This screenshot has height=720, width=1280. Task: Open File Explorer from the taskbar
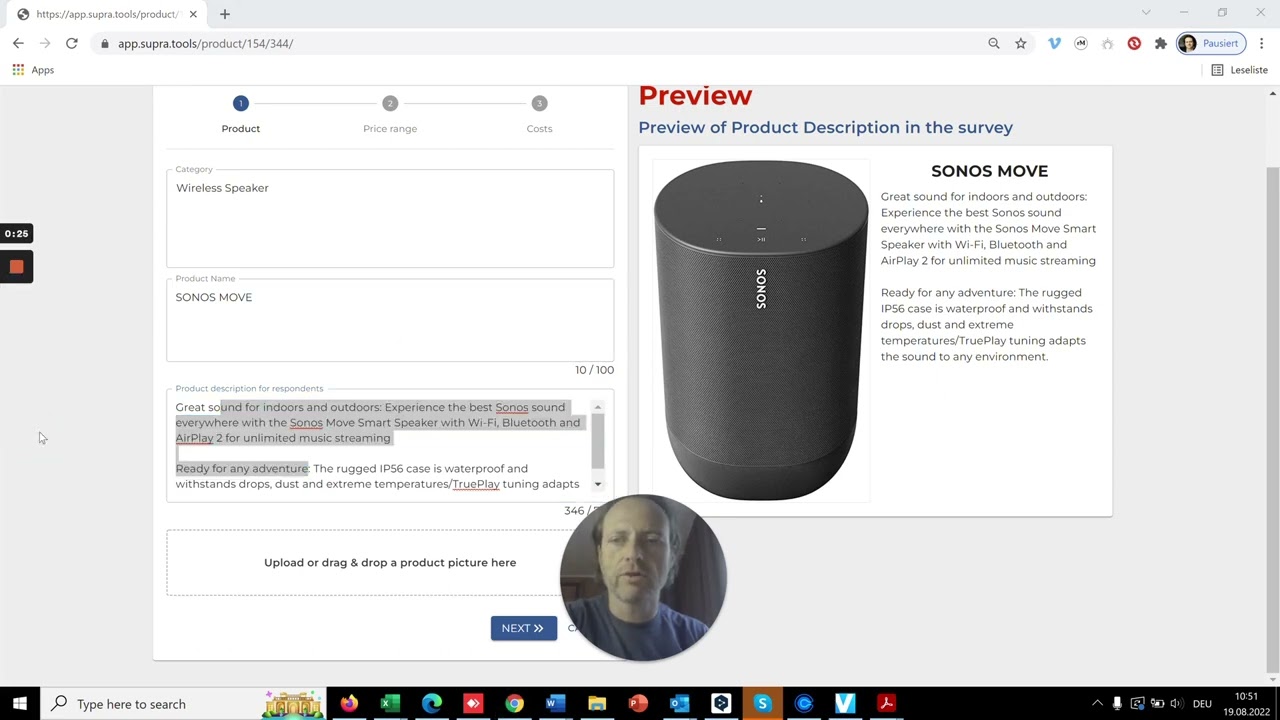tap(597, 704)
